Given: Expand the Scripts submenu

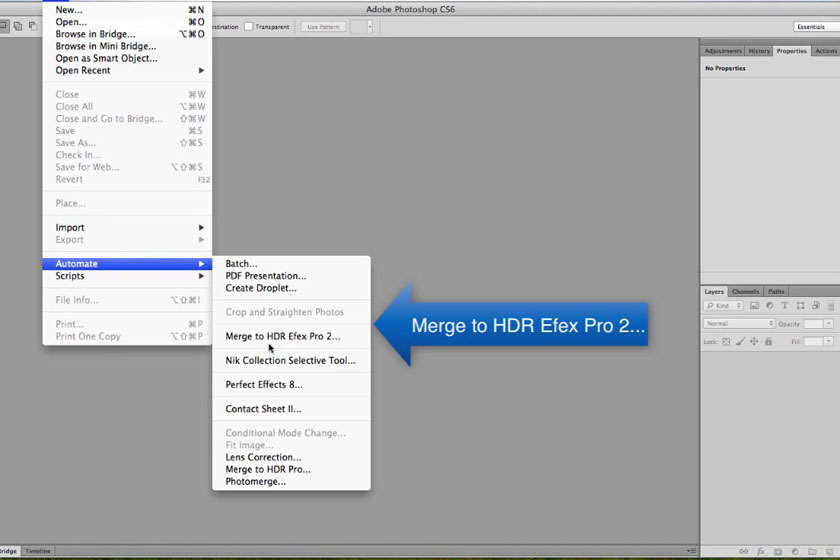Looking at the screenshot, I should point(128,276).
